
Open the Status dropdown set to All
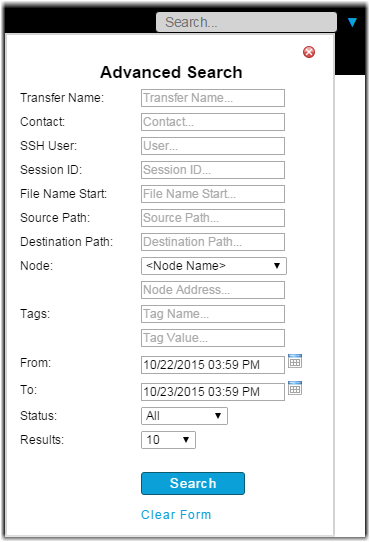[x=184, y=416]
